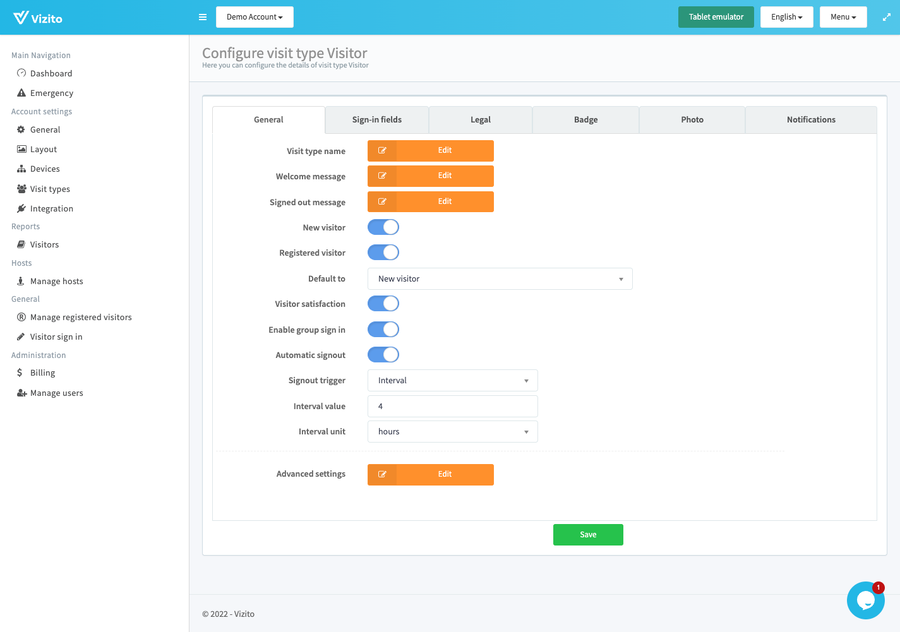Open the chat support bubble
The image size is (900, 632).
(x=865, y=600)
